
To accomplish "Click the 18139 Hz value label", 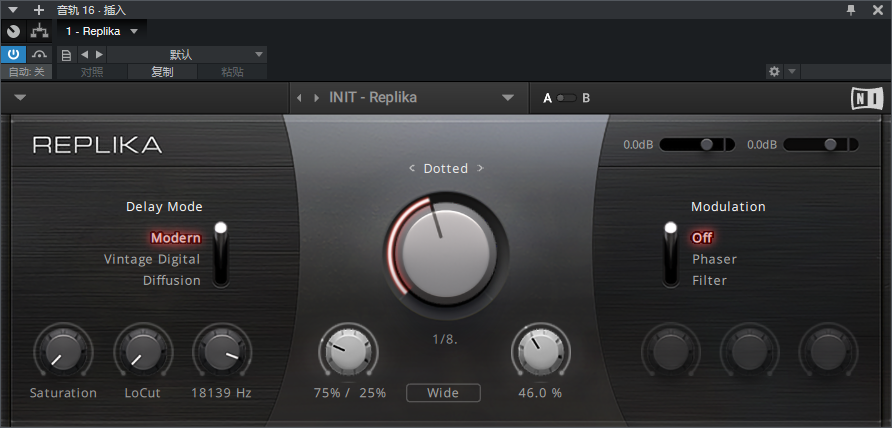I will pyautogui.click(x=221, y=393).
